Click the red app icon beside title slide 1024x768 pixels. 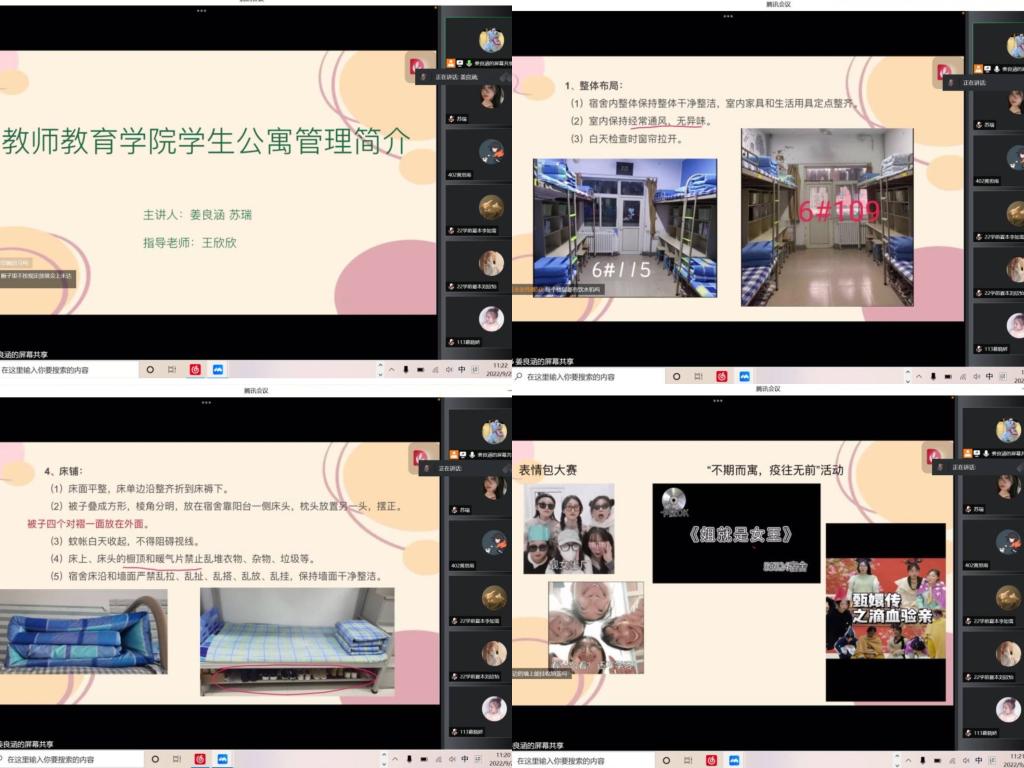pos(416,66)
